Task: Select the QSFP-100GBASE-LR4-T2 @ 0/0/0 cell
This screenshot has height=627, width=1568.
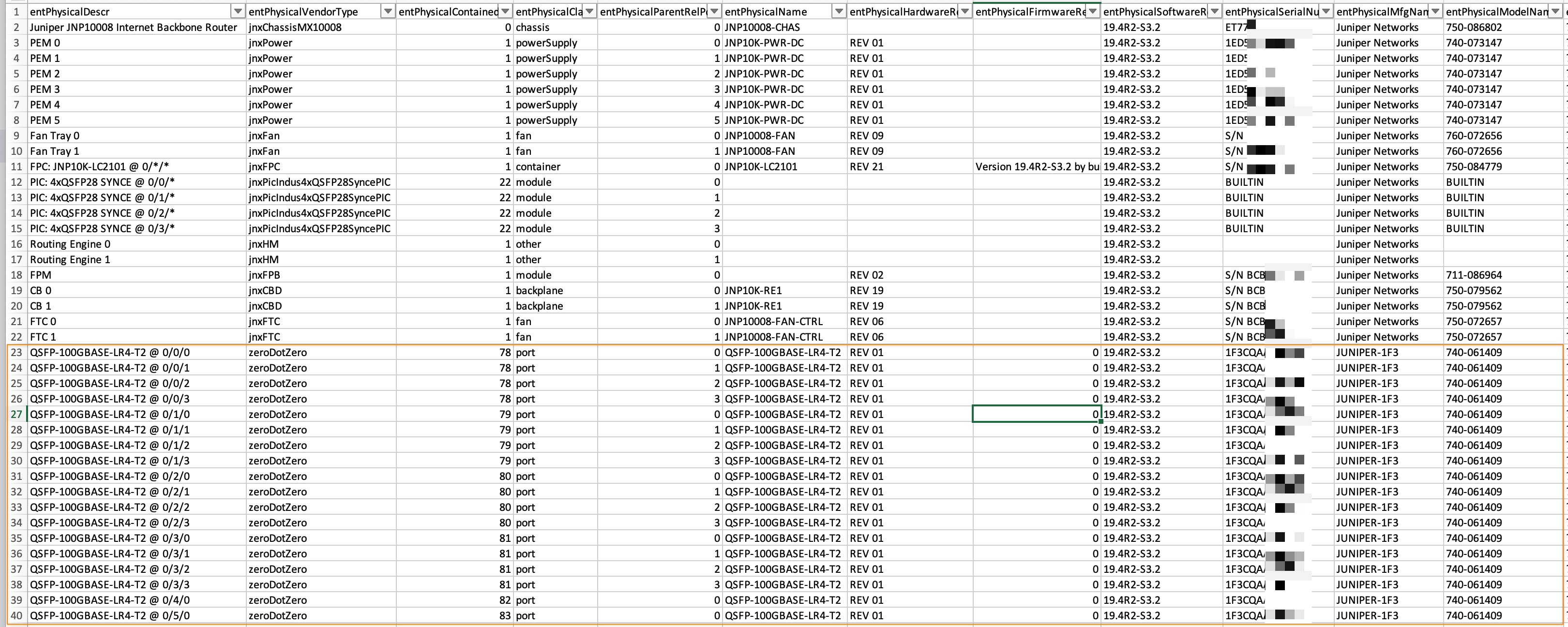Action: (x=136, y=353)
